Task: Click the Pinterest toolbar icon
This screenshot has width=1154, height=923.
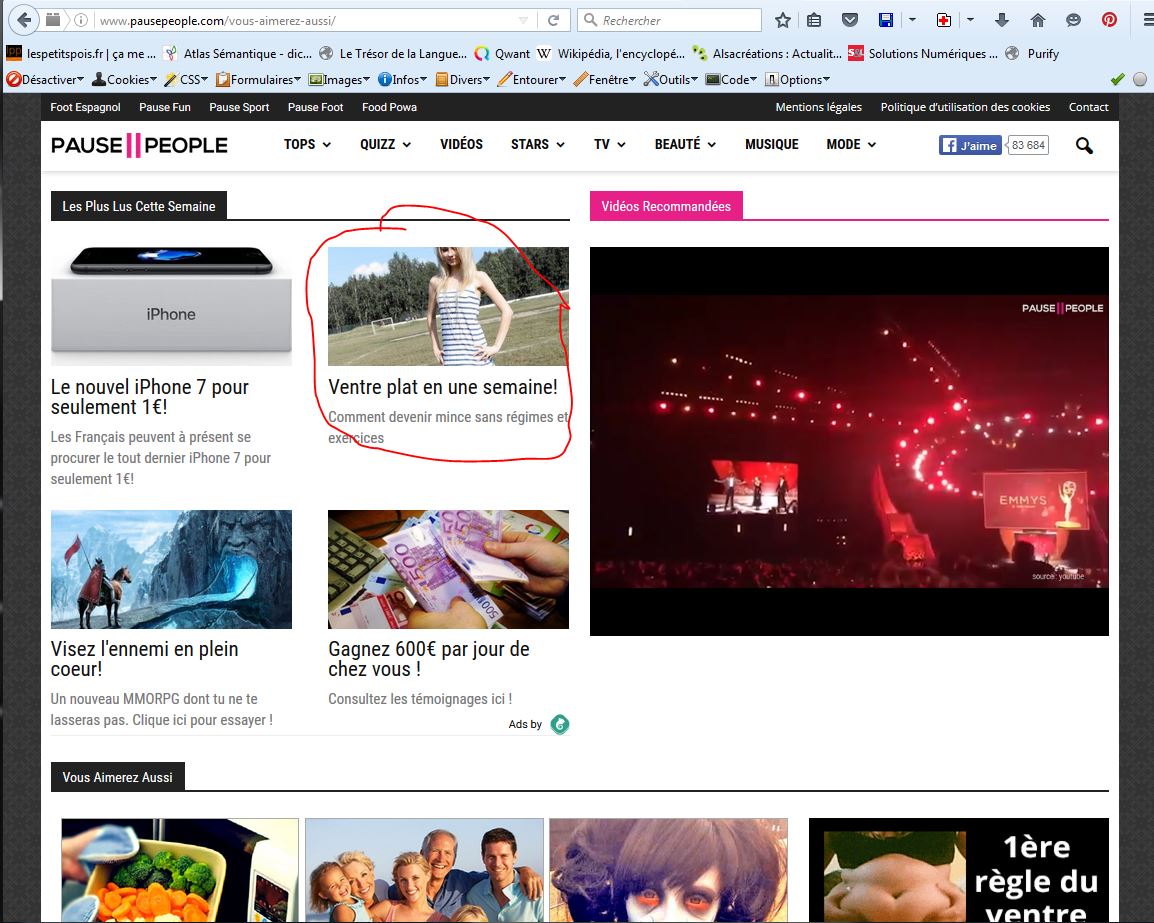Action: pos(1109,20)
